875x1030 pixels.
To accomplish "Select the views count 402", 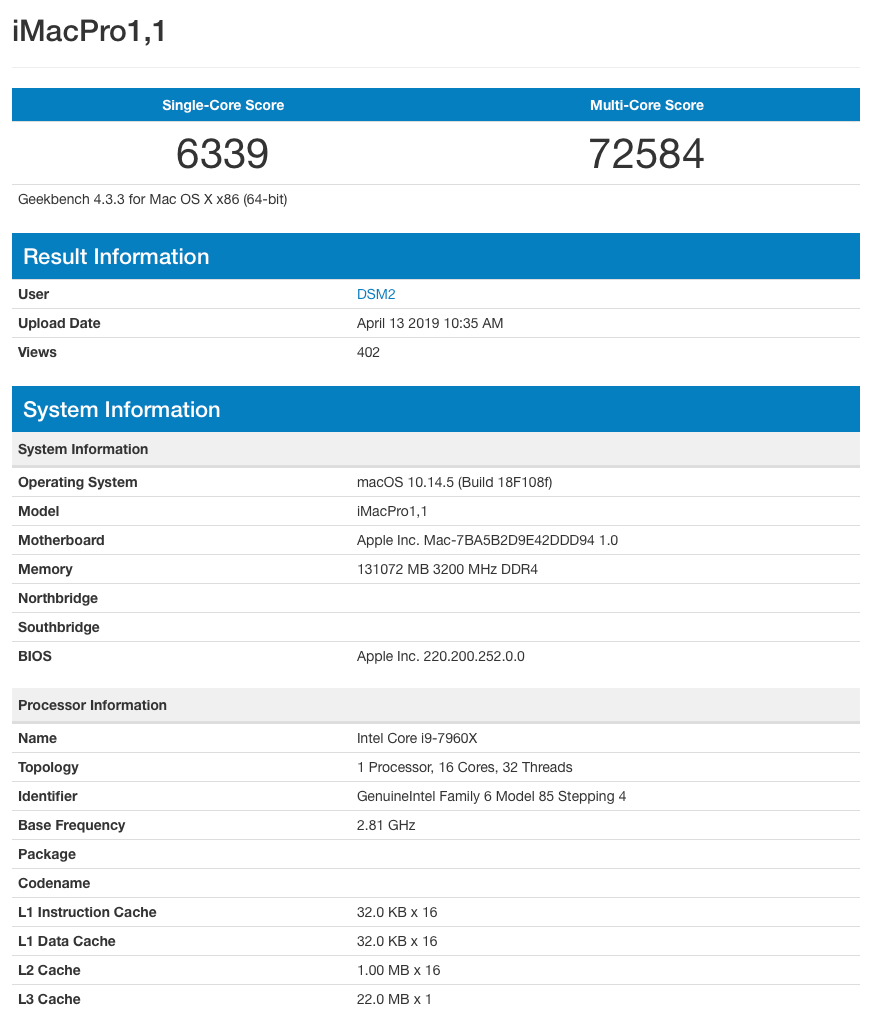I will 368,352.
